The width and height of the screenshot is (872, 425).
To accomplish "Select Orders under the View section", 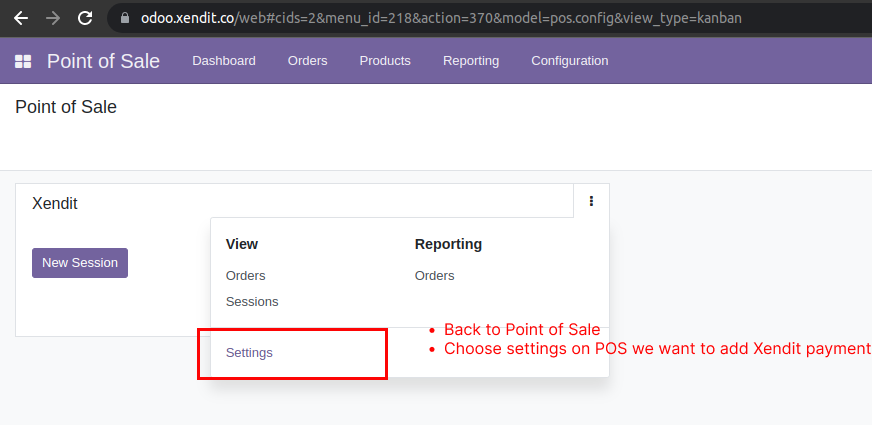I will coord(245,275).
